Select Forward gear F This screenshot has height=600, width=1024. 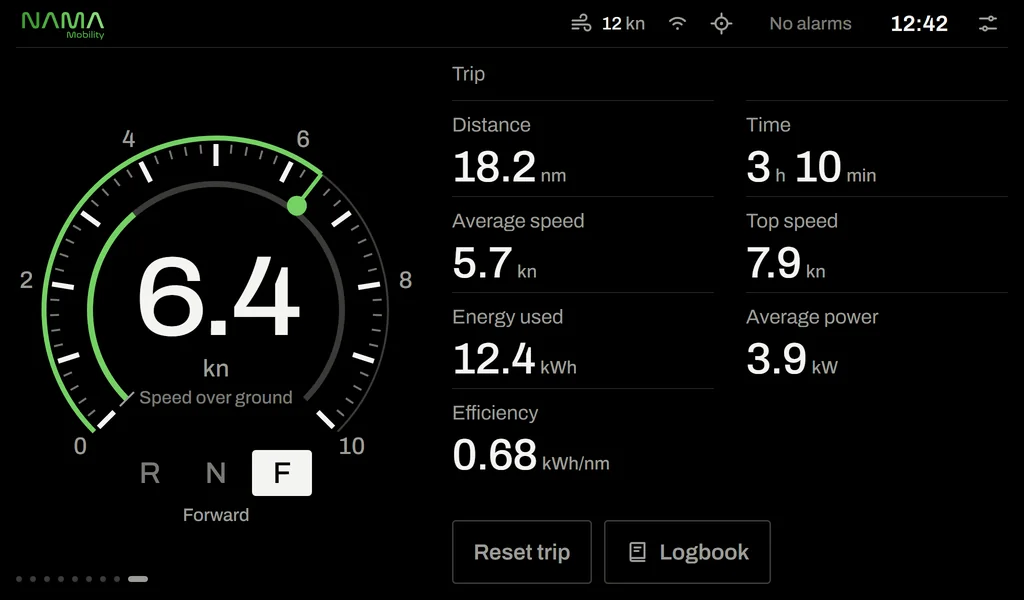(281, 473)
